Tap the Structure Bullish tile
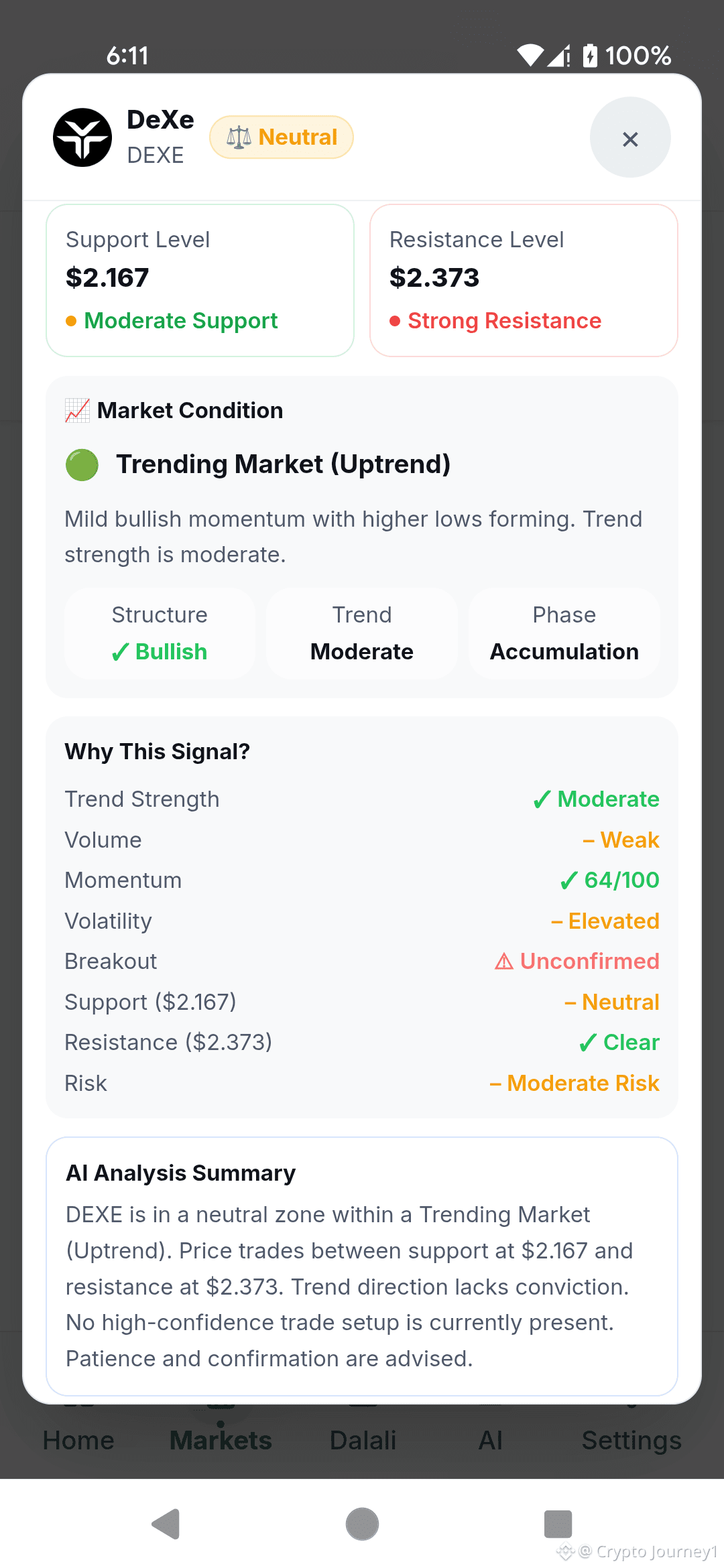Screen dimensions: 724x1568 coord(160,633)
